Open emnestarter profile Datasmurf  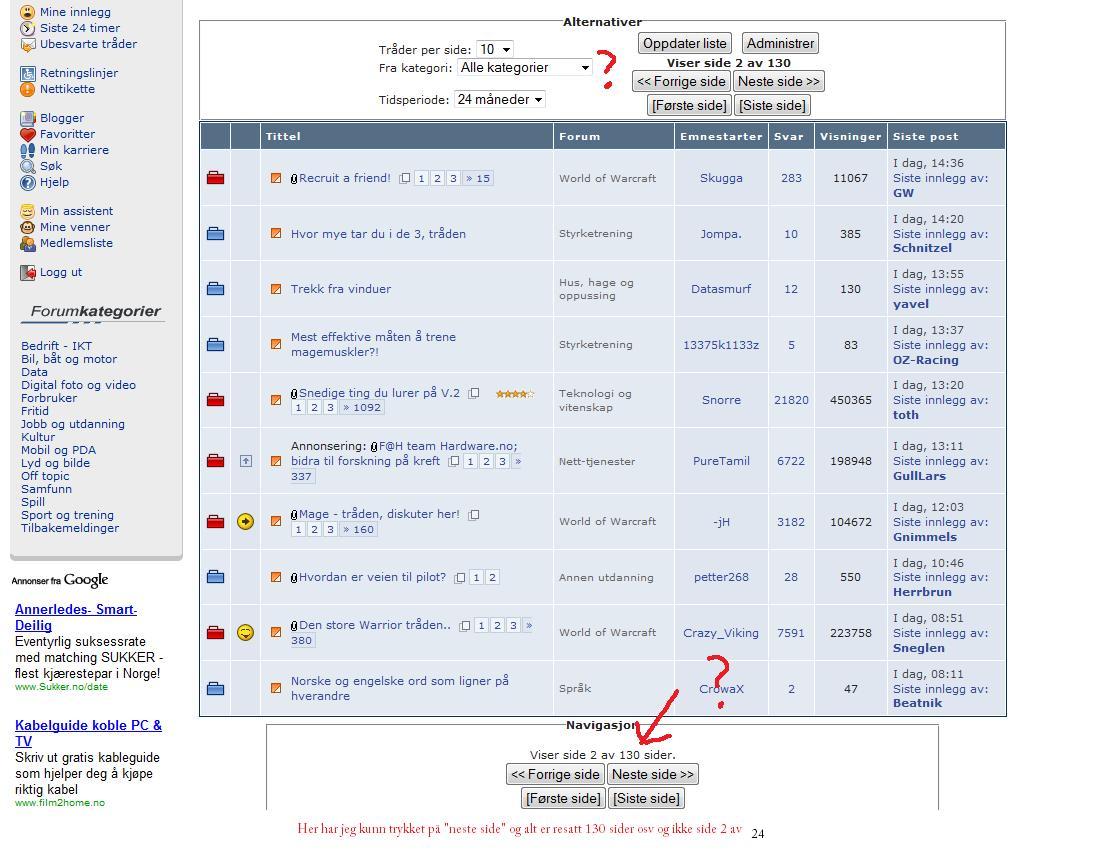click(x=721, y=289)
